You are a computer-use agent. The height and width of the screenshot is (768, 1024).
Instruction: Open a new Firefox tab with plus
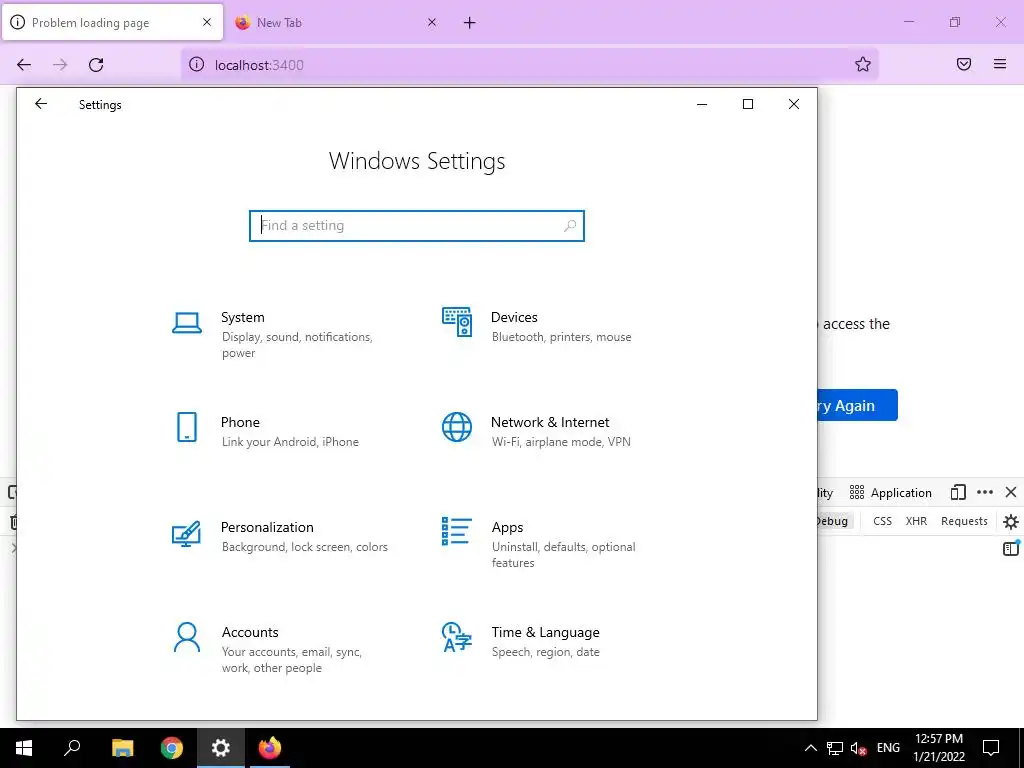(470, 23)
